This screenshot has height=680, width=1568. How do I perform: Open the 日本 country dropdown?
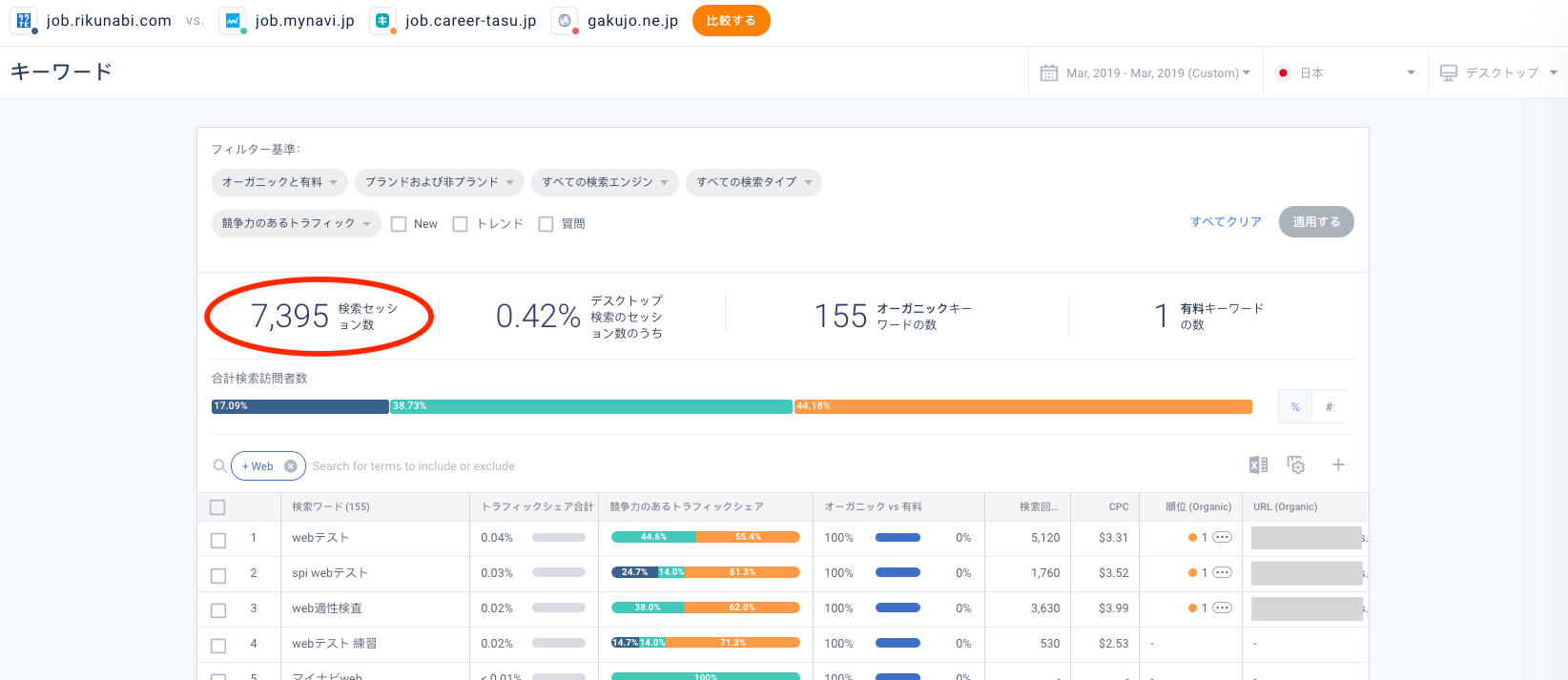[1349, 73]
